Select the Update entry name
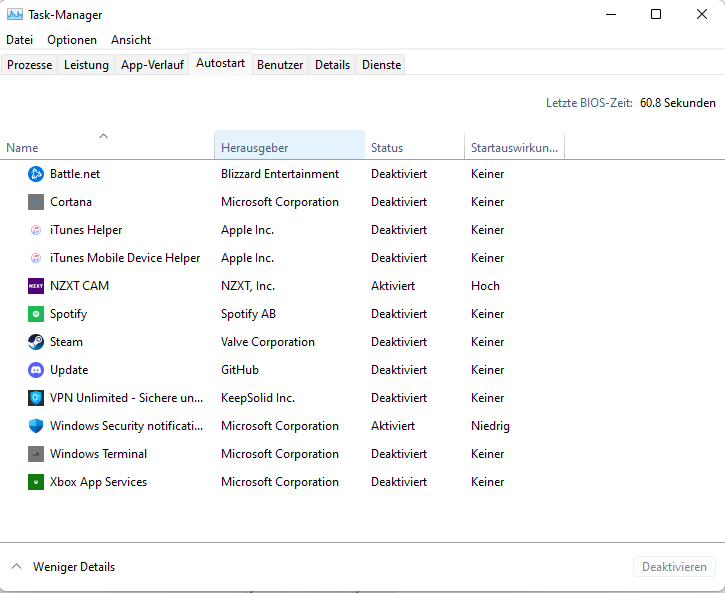725x593 pixels. (x=69, y=370)
